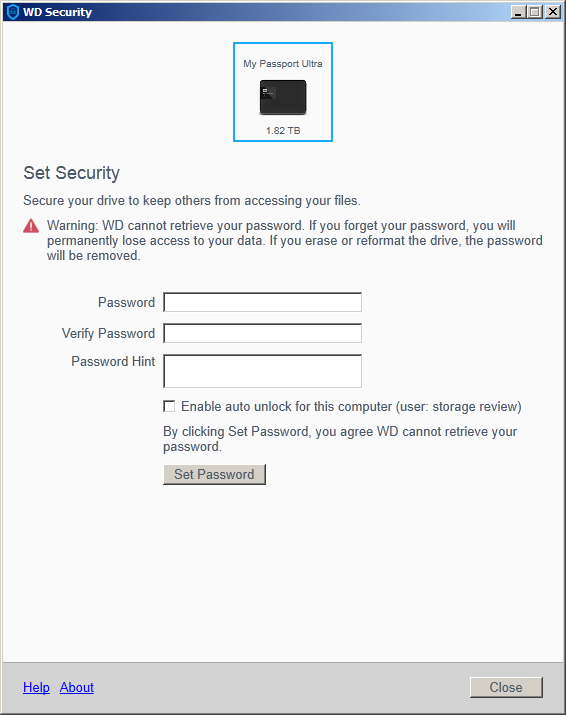Viewport: 566px width, 715px height.
Task: Click the WD Security title bar text
Action: click(x=57, y=12)
